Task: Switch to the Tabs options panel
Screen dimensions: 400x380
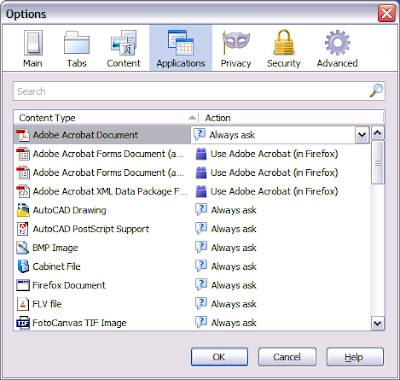Action: [x=77, y=48]
